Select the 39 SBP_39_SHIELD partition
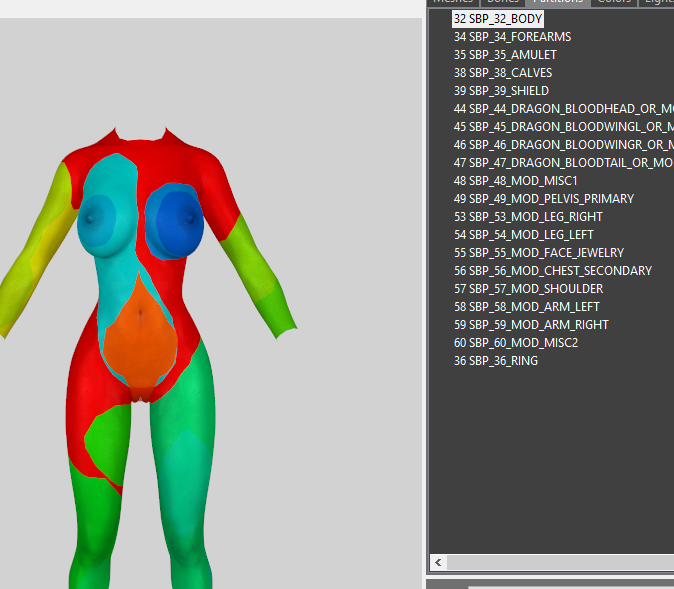Viewport: 674px width, 589px height. click(501, 91)
